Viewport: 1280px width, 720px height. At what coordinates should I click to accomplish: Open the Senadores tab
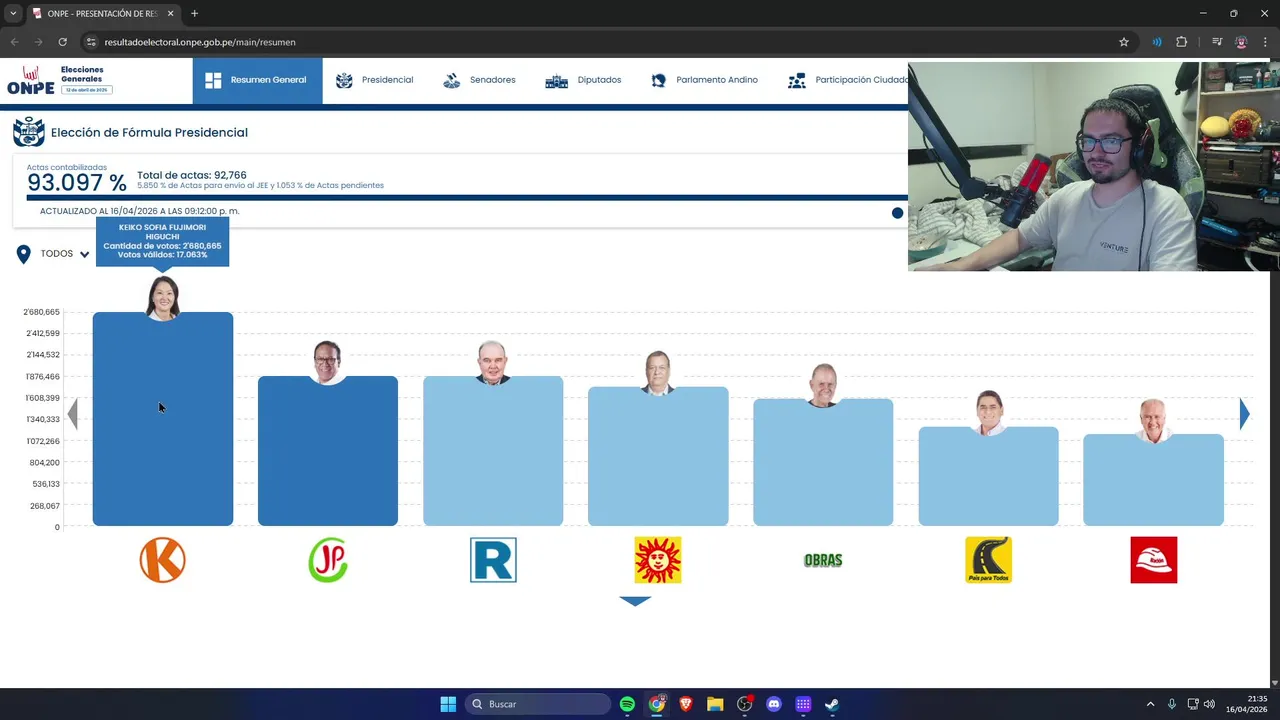pos(479,80)
